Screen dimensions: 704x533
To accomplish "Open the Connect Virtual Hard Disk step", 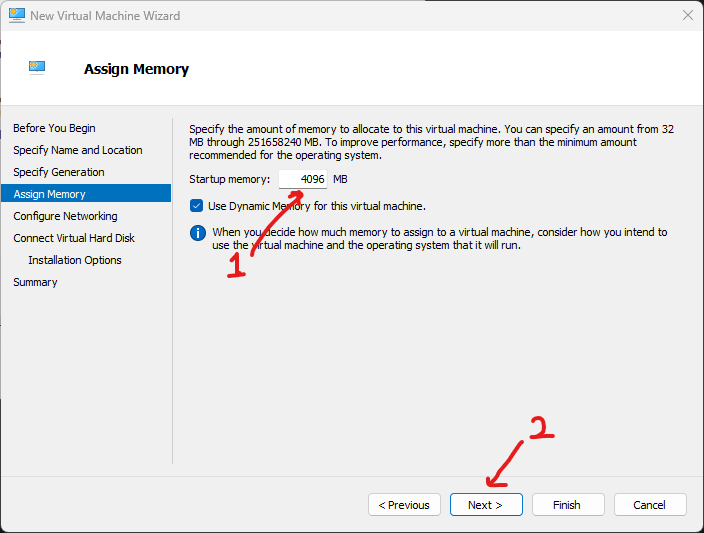I will click(x=74, y=238).
